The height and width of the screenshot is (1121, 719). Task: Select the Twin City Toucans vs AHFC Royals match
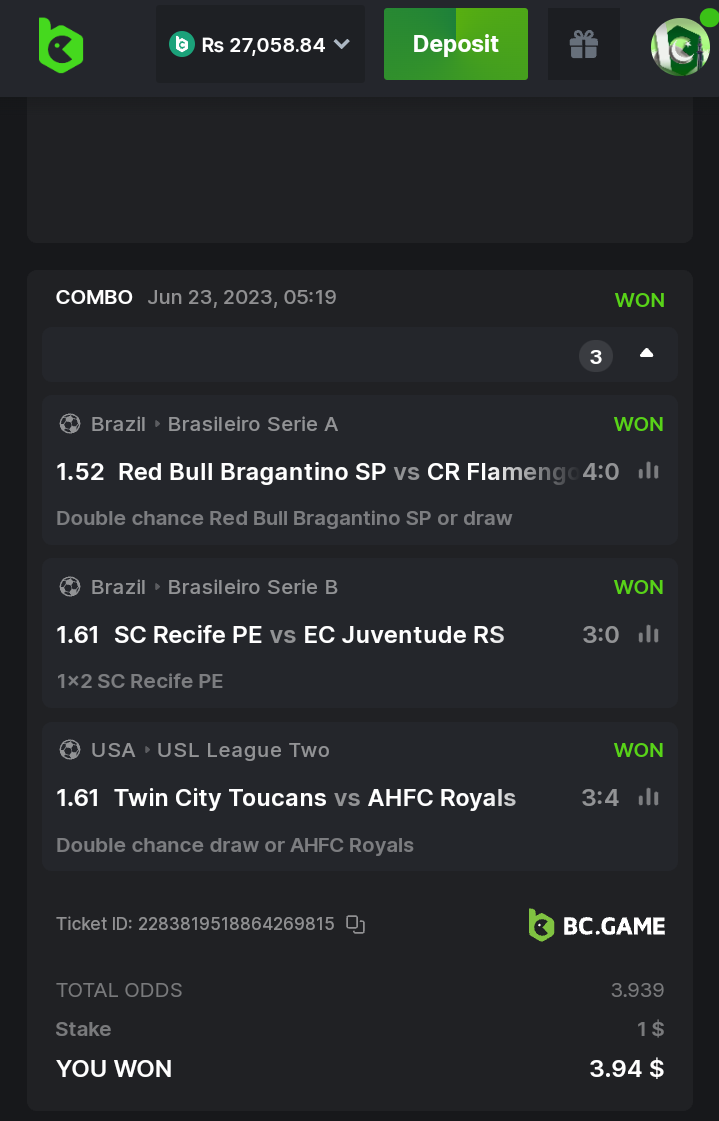pos(315,798)
